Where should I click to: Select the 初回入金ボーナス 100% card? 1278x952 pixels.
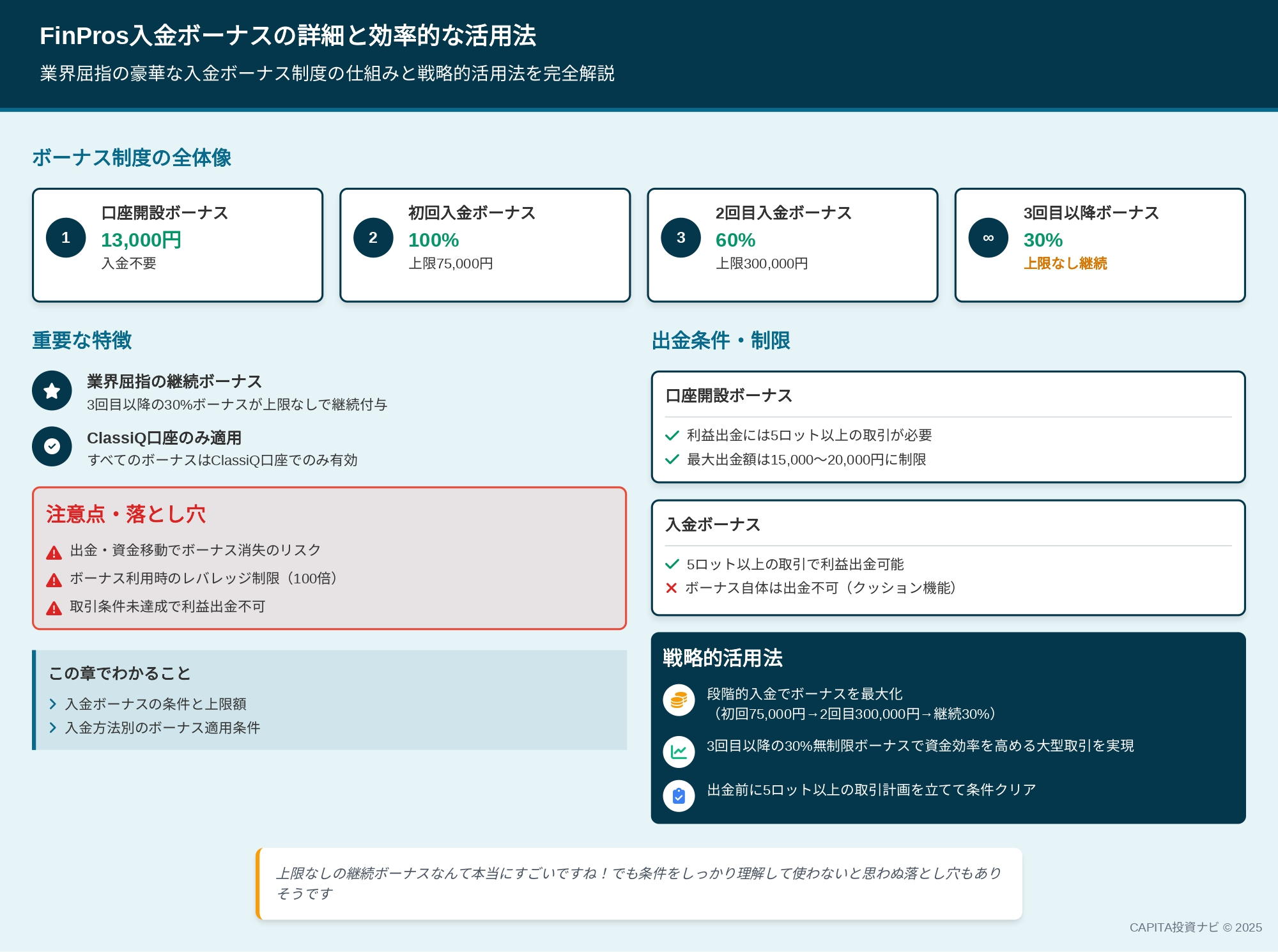pyautogui.click(x=485, y=245)
